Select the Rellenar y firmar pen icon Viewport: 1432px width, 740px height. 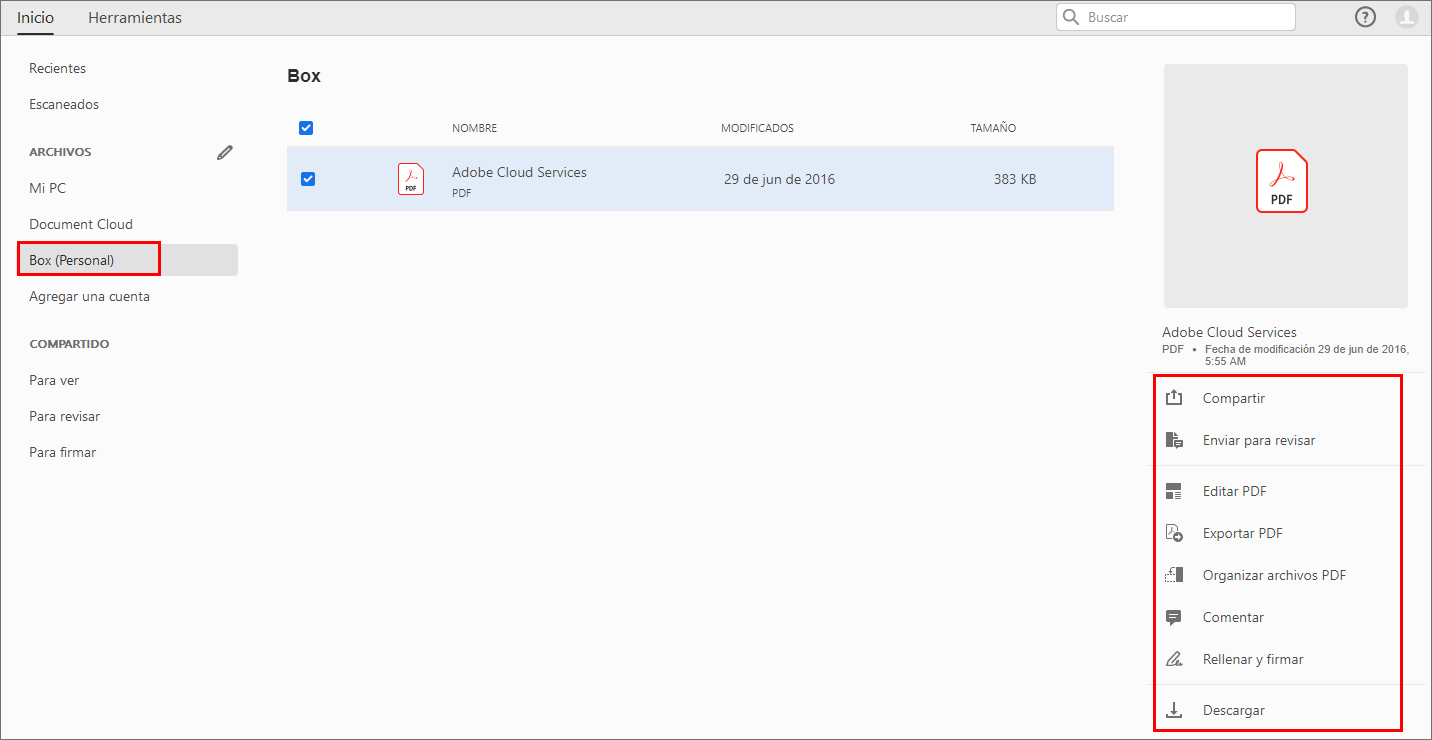tap(1173, 659)
